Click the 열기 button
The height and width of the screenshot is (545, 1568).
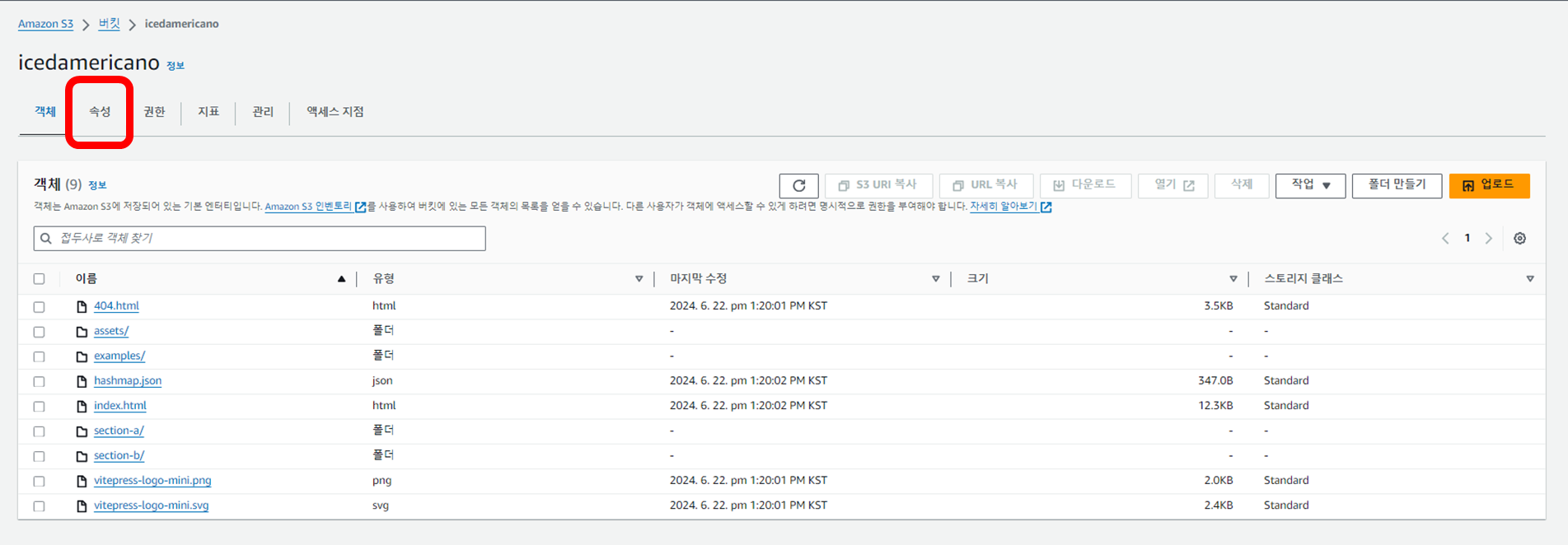[1172, 185]
